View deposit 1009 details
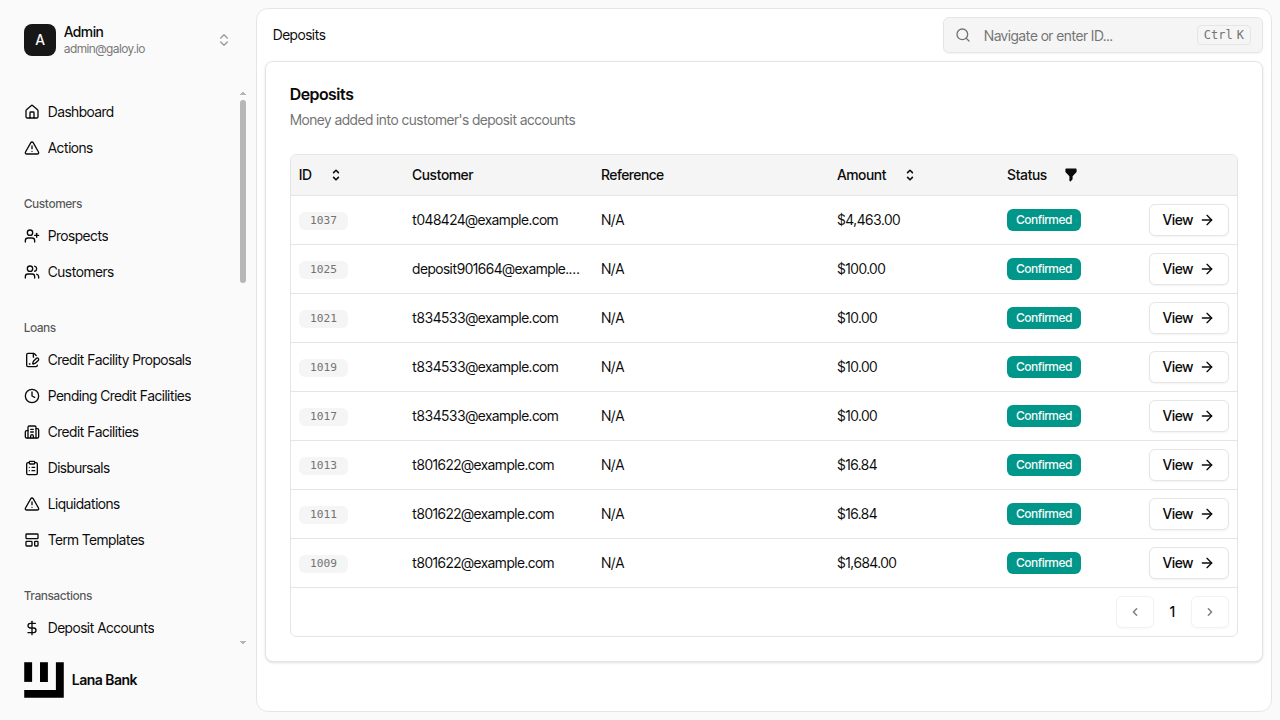This screenshot has width=1280, height=720. click(x=1188, y=563)
